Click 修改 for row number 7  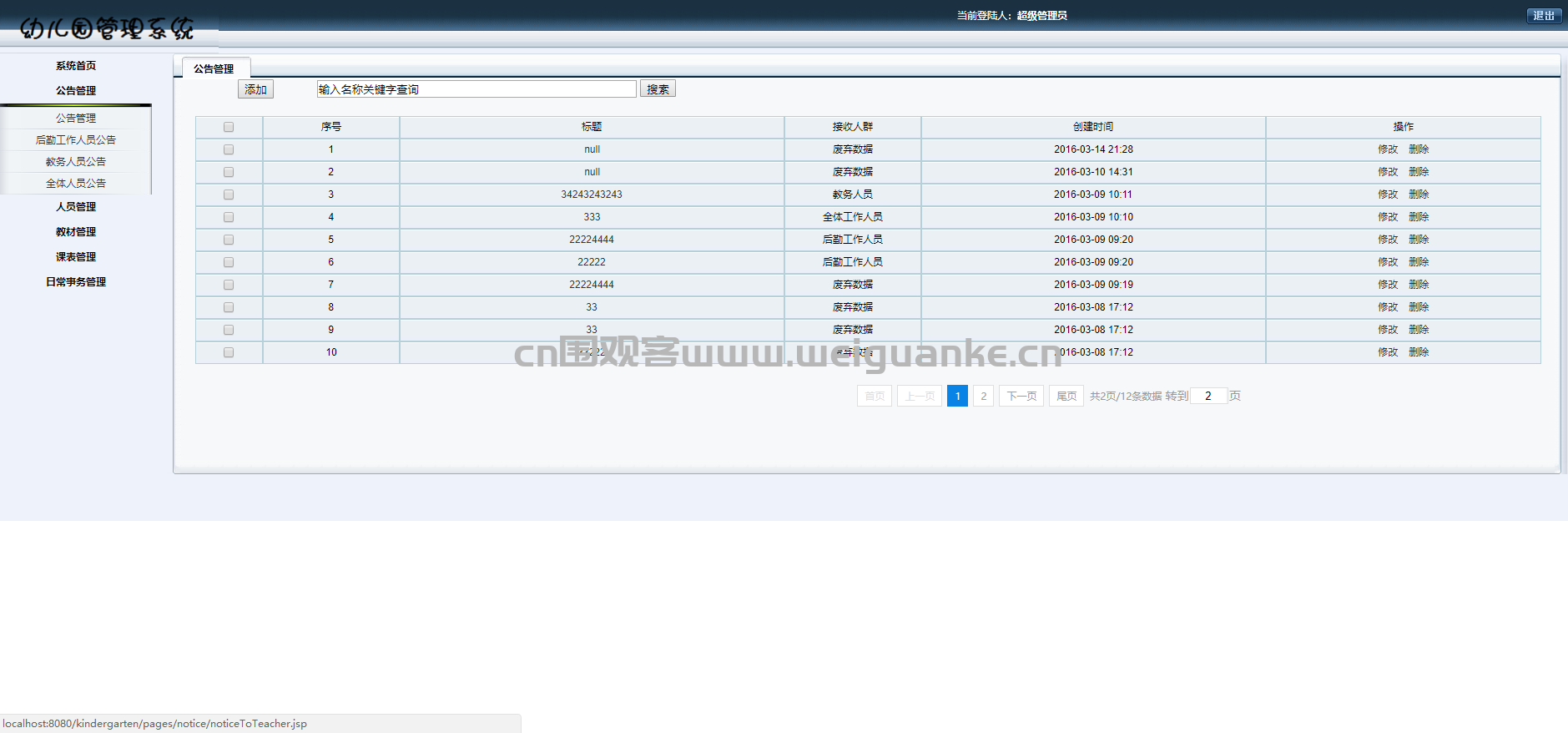(x=1388, y=285)
